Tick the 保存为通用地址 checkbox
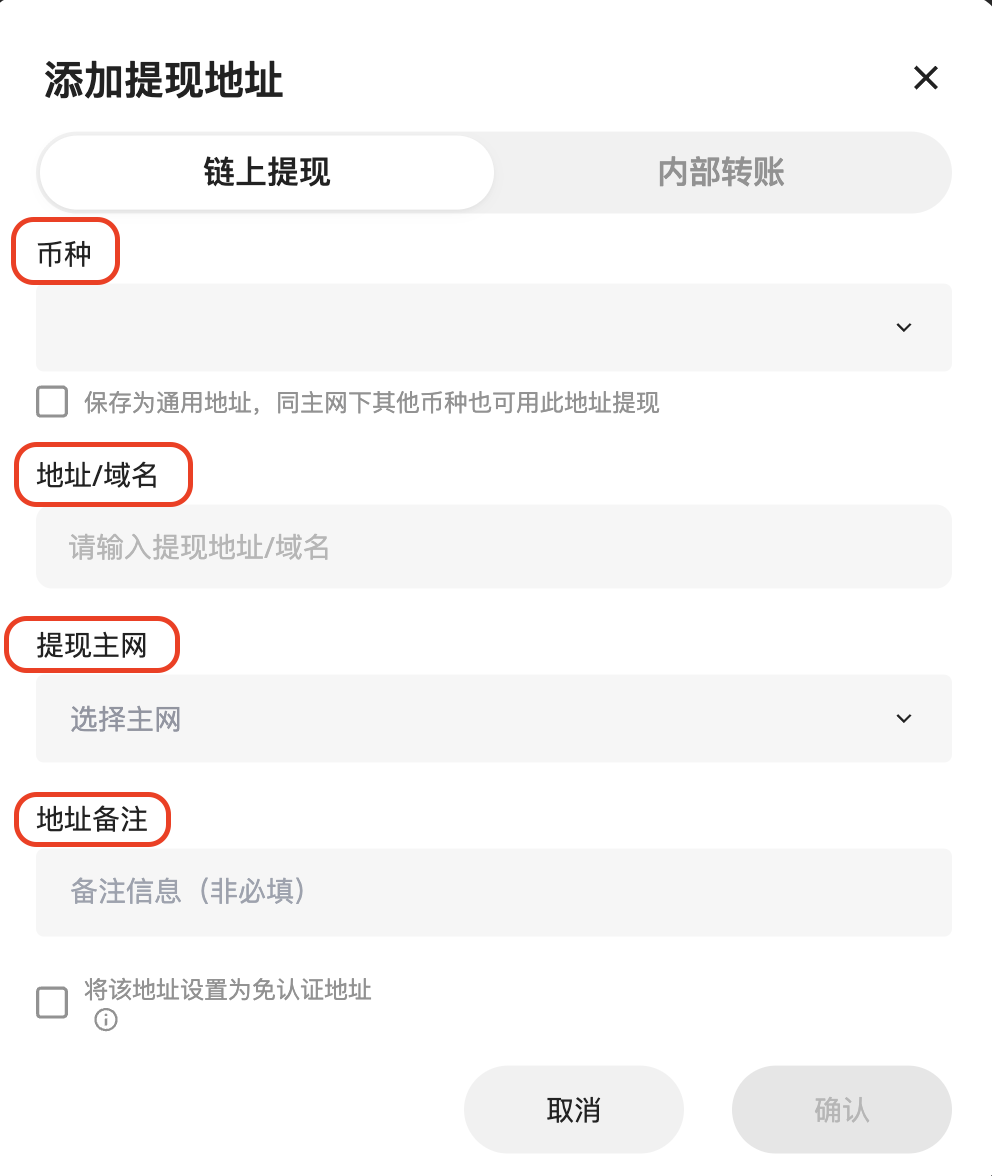Image resolution: width=992 pixels, height=1176 pixels. (x=52, y=402)
